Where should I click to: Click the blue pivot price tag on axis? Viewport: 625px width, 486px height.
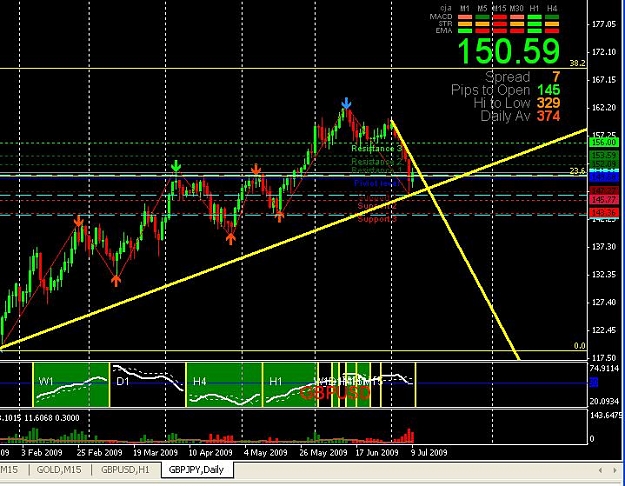[604, 177]
